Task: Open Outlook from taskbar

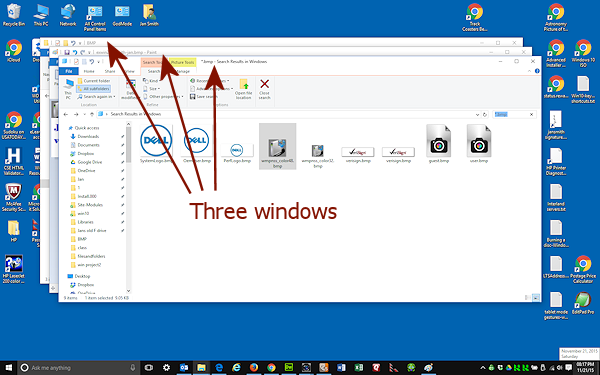Action: pyautogui.click(x=184, y=368)
